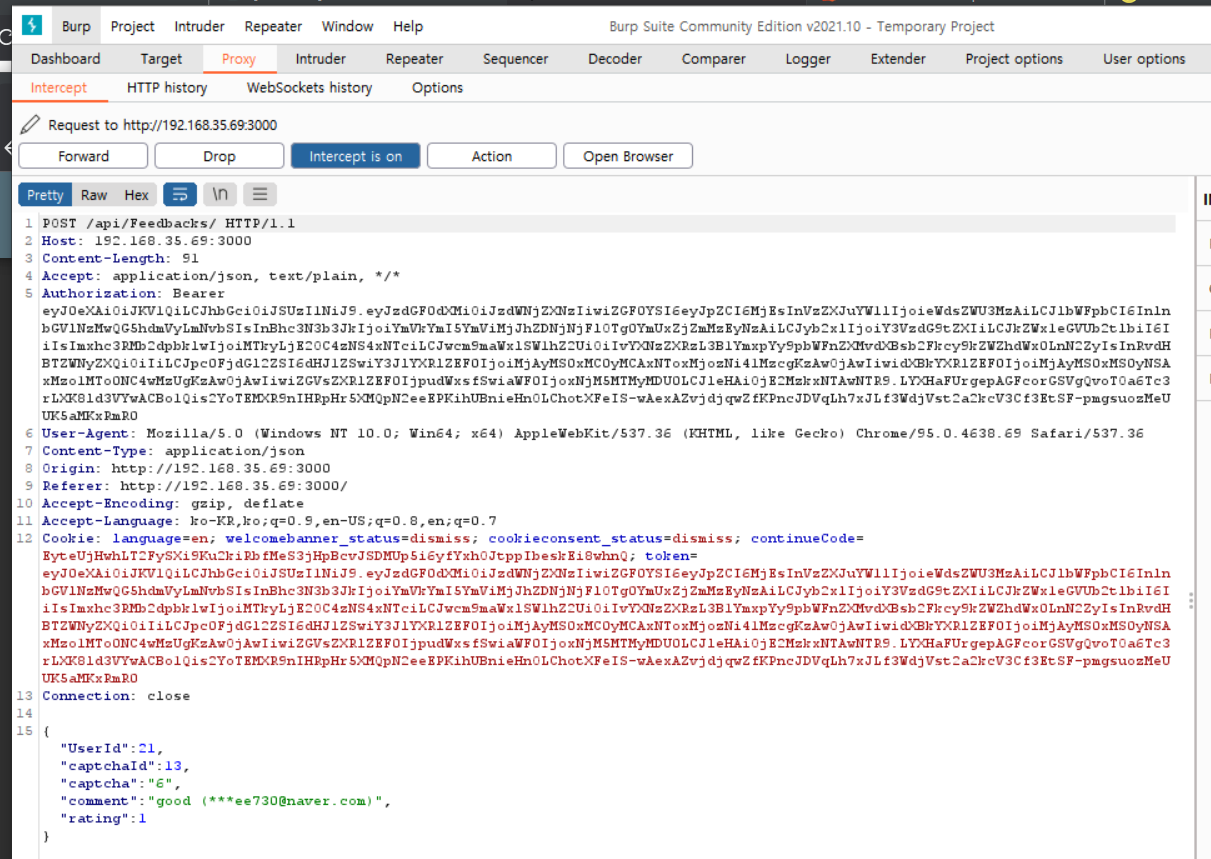Toggle the show non-printable characters \n button

220,194
